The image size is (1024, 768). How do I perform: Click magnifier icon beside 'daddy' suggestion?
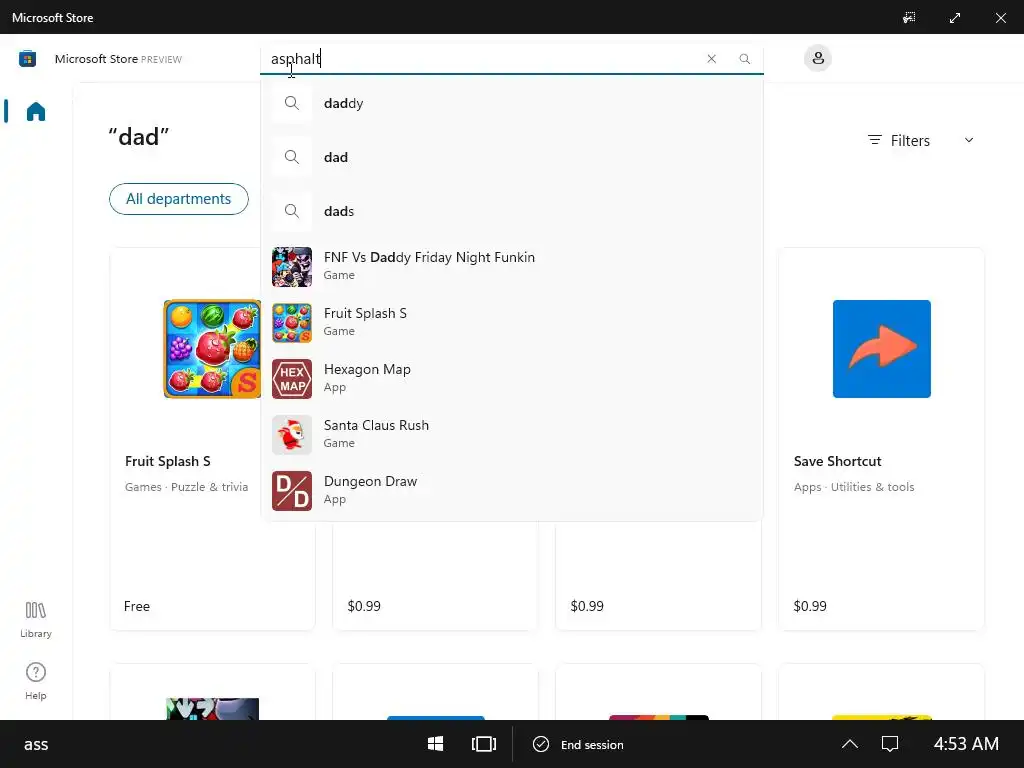[x=292, y=103]
